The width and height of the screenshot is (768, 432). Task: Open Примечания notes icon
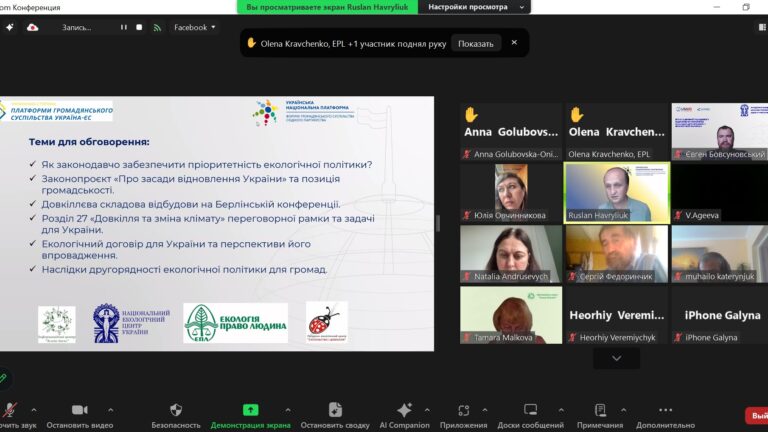600,410
